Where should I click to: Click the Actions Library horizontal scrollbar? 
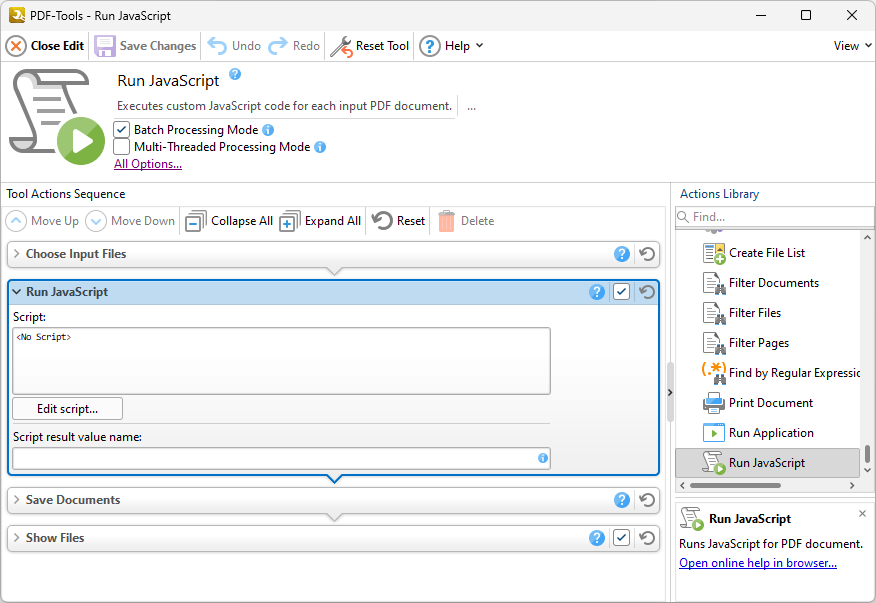(735, 486)
